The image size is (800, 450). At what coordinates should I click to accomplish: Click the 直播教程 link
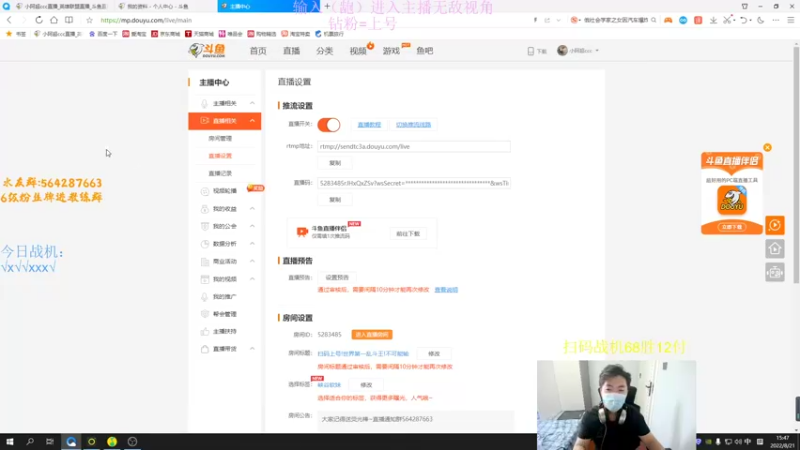369,124
